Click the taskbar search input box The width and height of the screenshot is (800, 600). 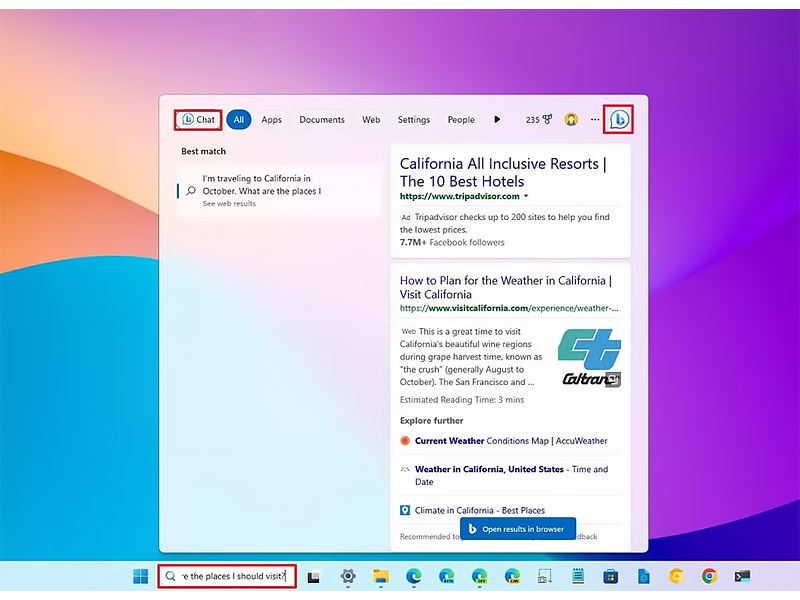(x=227, y=576)
